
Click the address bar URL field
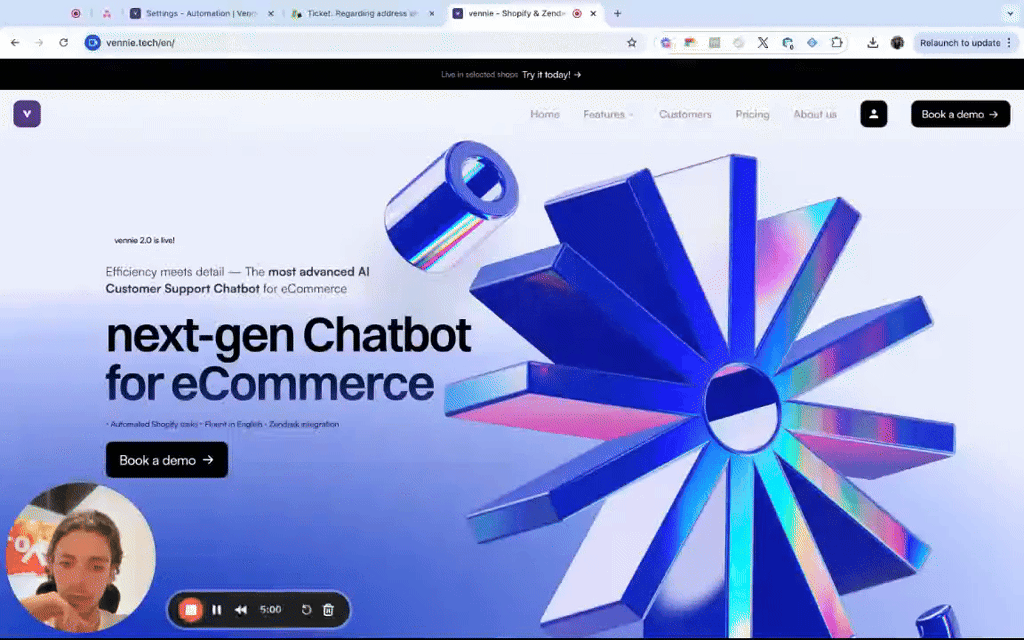tap(359, 42)
